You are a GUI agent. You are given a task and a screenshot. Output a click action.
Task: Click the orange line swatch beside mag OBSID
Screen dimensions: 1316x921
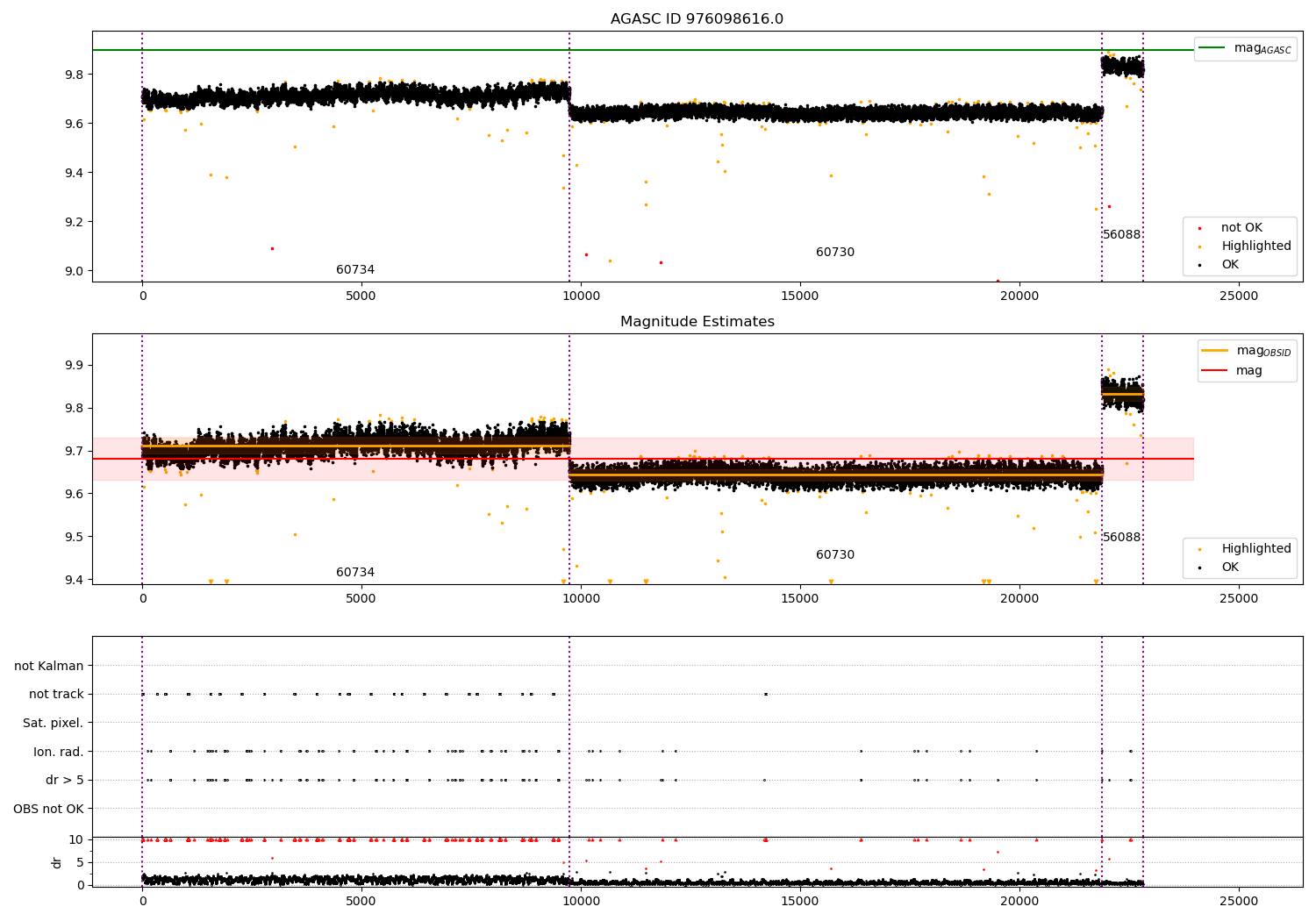pyautogui.click(x=1214, y=350)
